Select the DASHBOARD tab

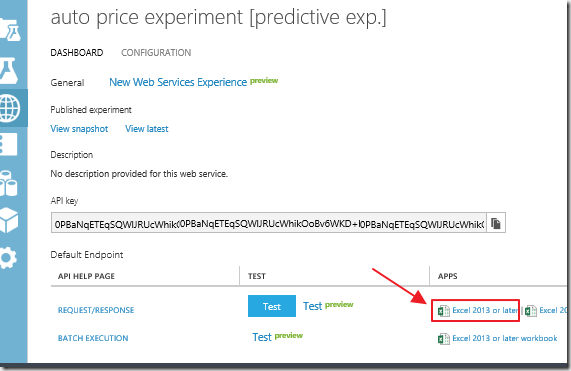[x=77, y=53]
